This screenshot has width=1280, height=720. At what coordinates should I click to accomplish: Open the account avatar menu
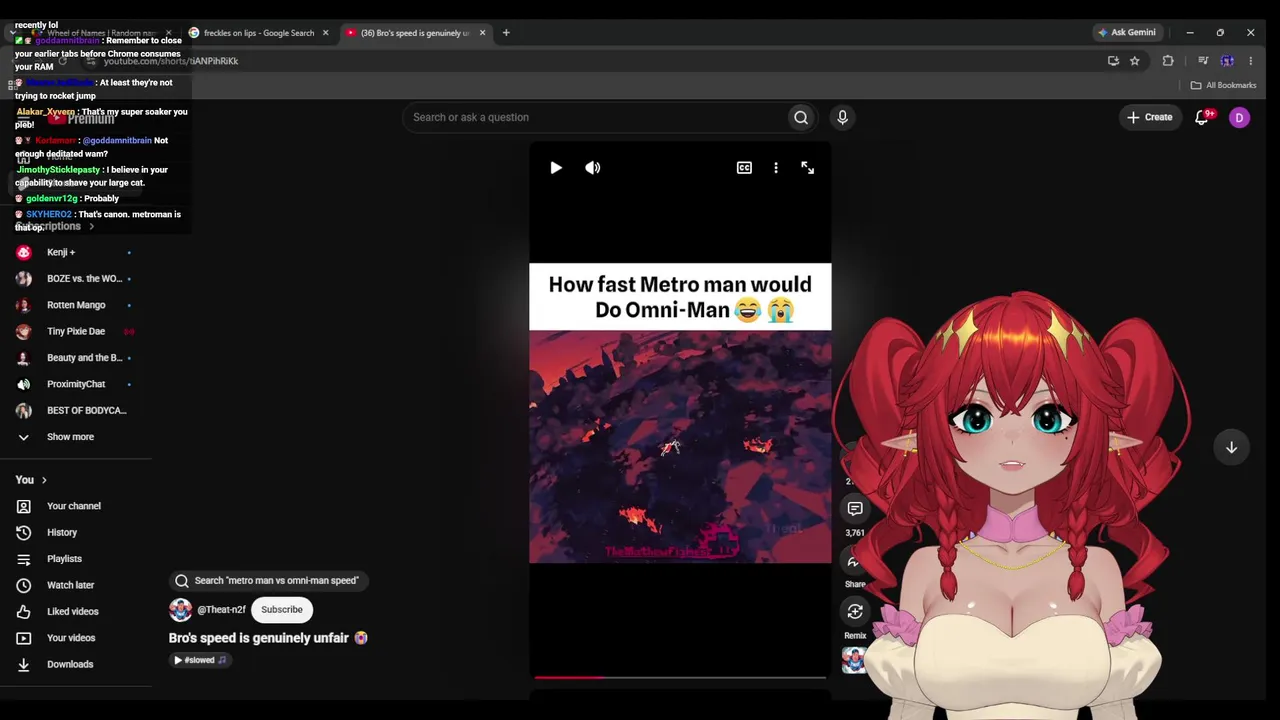(1239, 117)
